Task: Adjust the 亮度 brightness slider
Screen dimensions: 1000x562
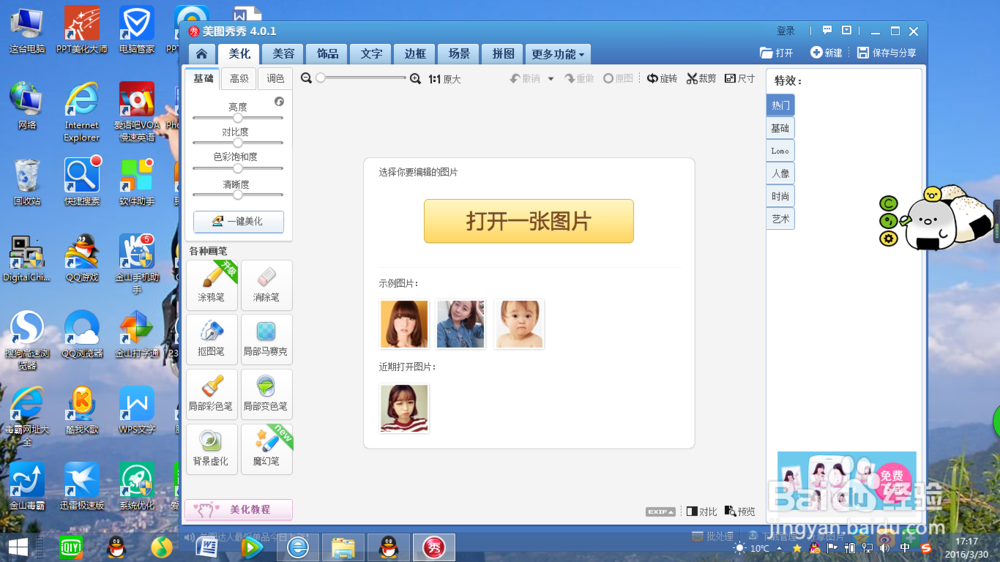Action: (x=238, y=118)
